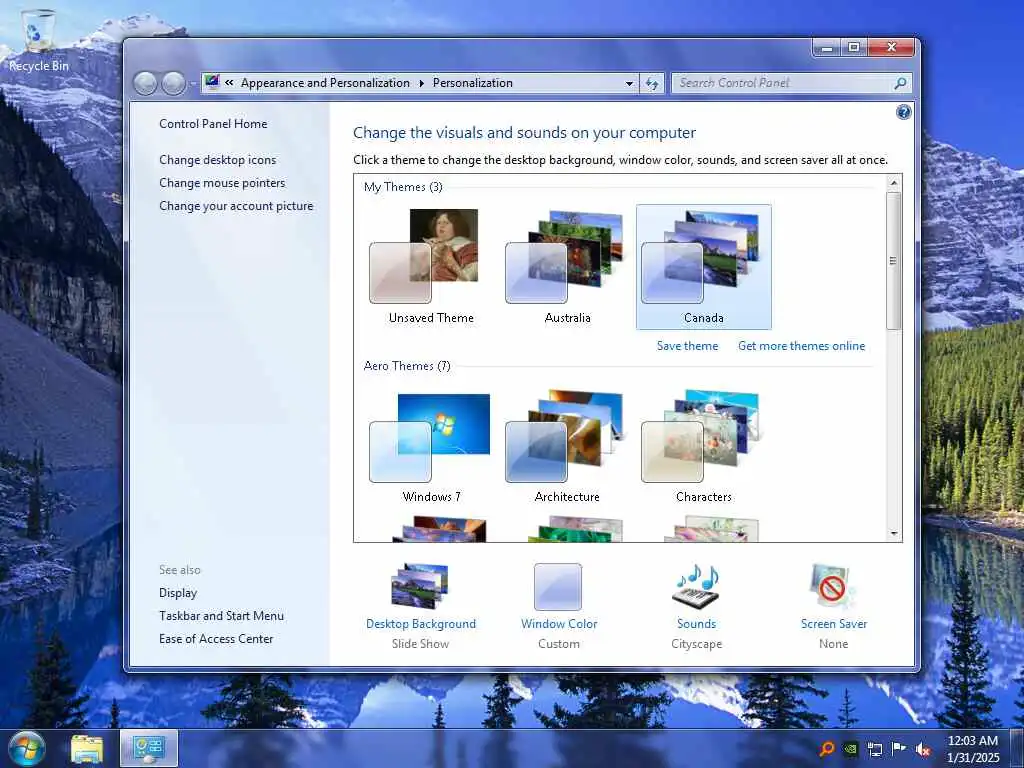The image size is (1024, 768).
Task: Select the Australia theme
Action: [567, 266]
